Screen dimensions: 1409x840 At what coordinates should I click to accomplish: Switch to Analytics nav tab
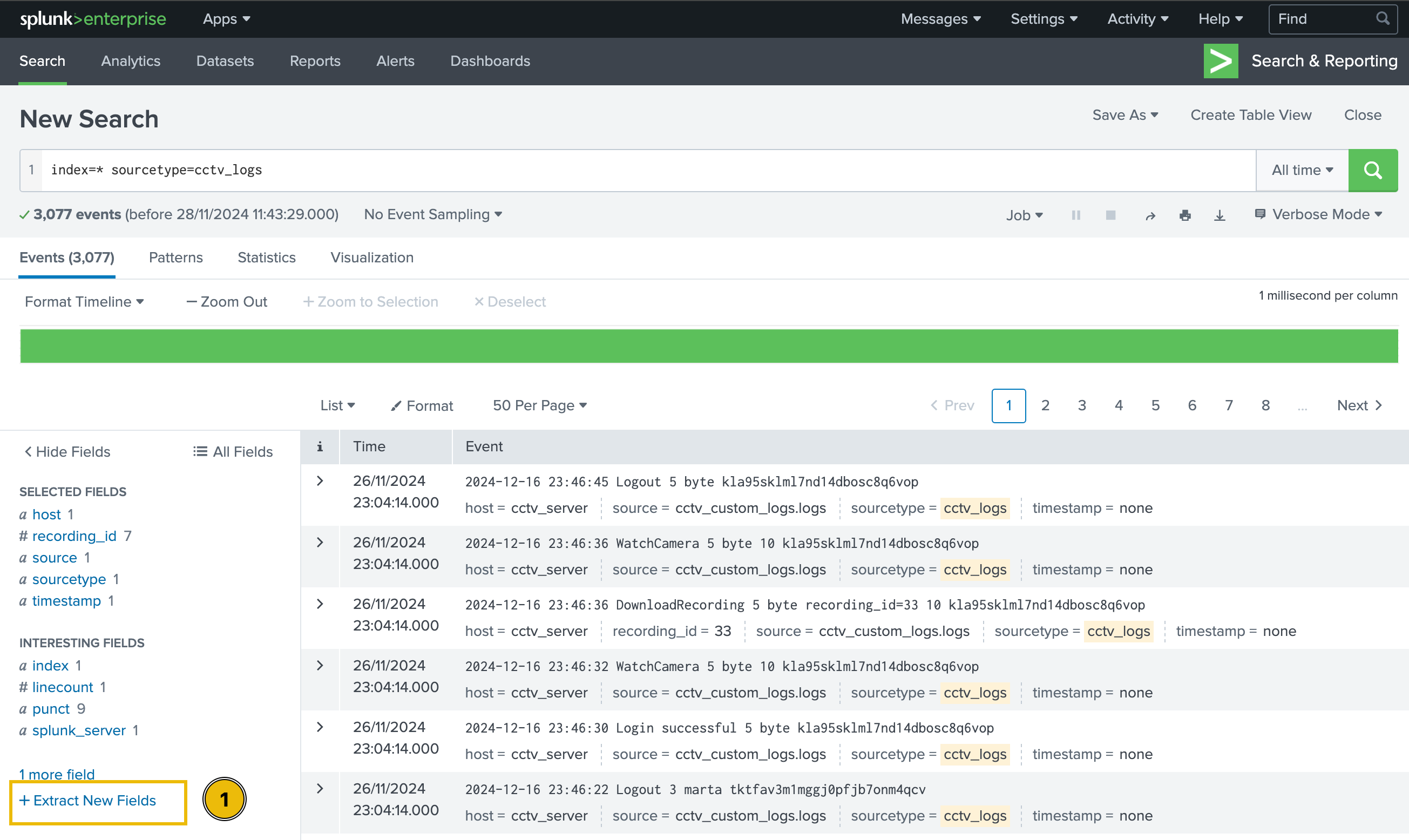coord(131,60)
